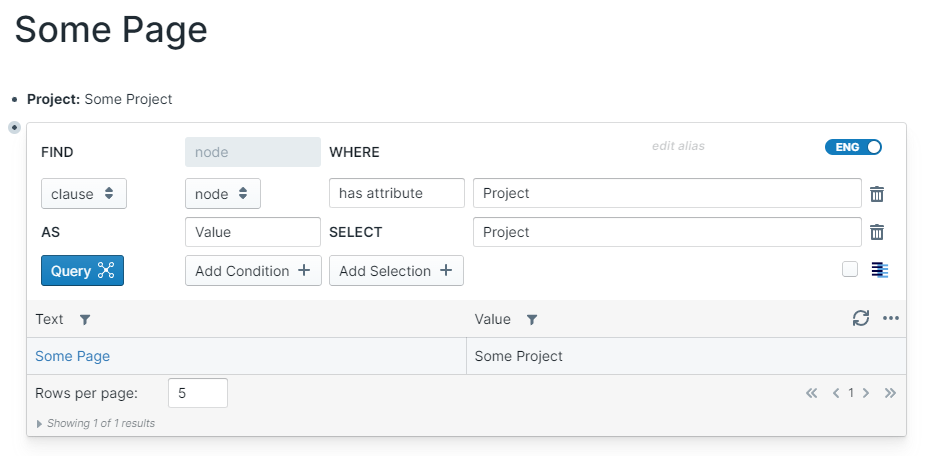The width and height of the screenshot is (930, 456).
Task: Go to the last results page
Action: [890, 393]
